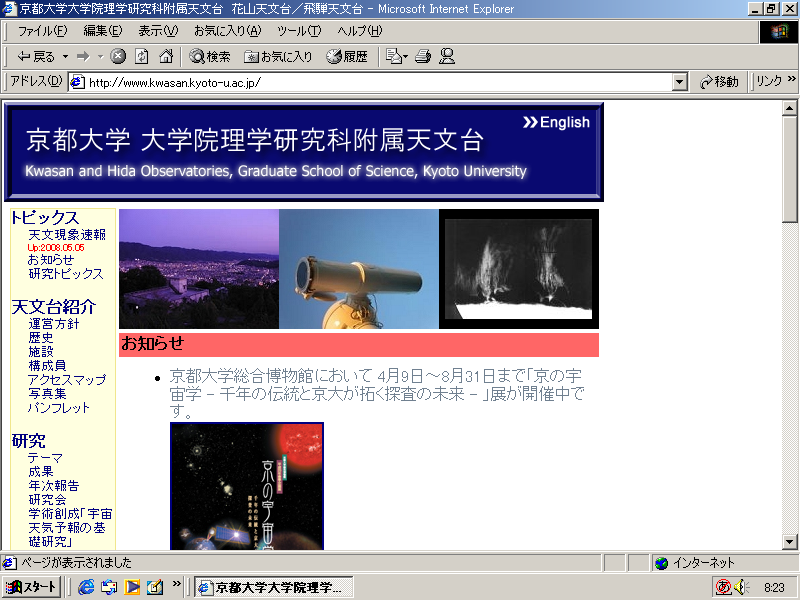The image size is (800, 600).
Task: Click the page icon in the address bar
Action: pyautogui.click(x=77, y=82)
